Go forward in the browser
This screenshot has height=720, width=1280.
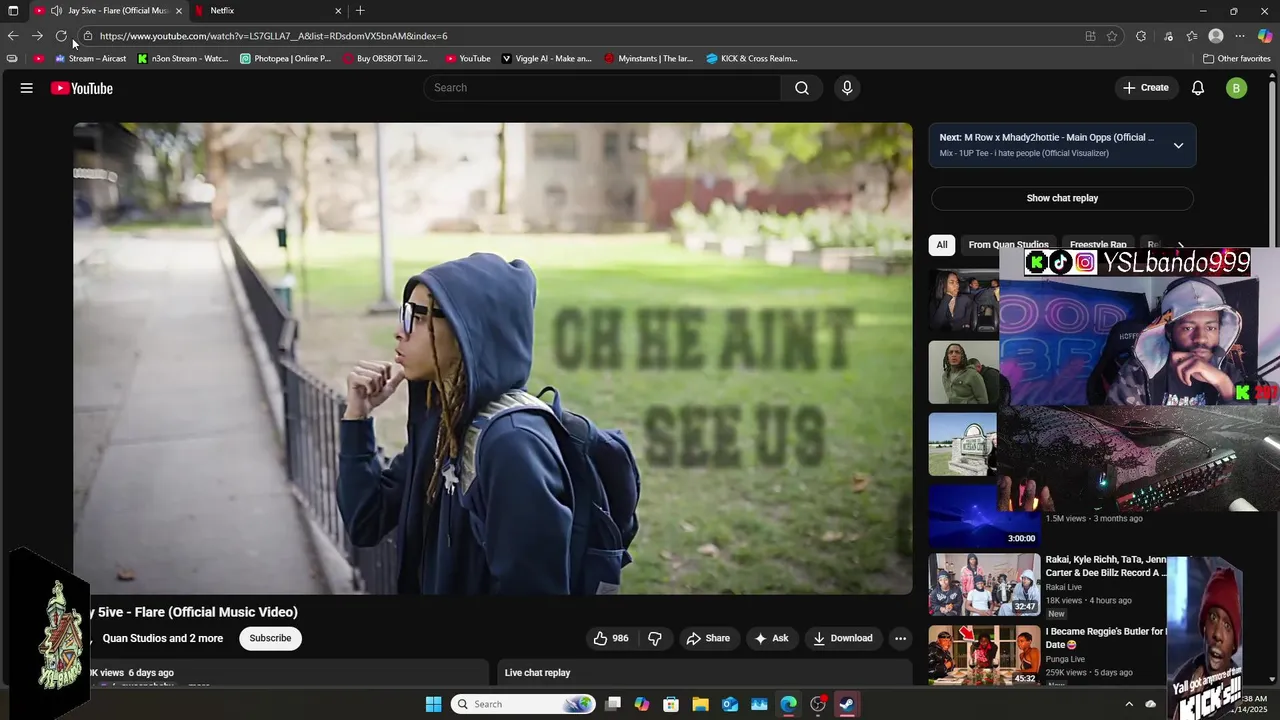(37, 36)
